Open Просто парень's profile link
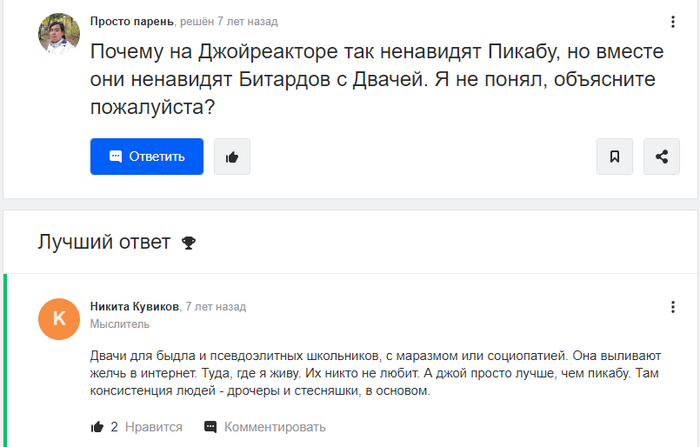This screenshot has height=447, width=700. (131, 21)
